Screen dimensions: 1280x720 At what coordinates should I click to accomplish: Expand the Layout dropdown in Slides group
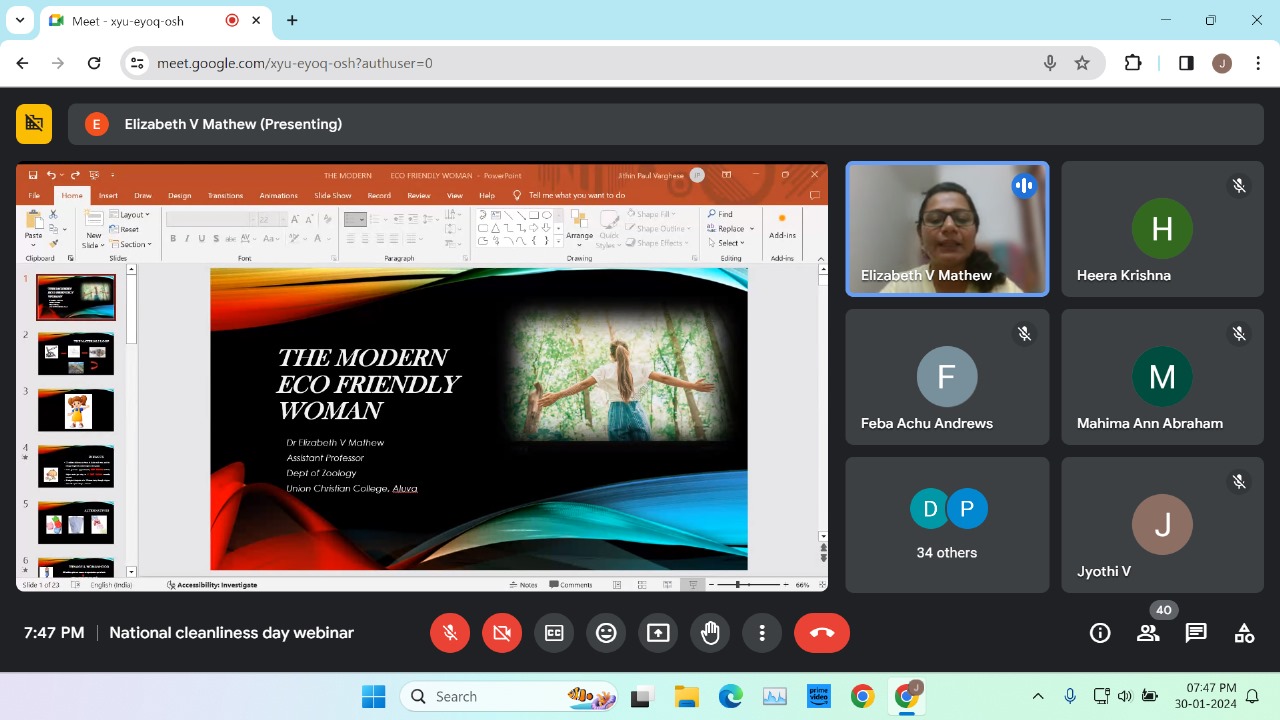(130, 215)
